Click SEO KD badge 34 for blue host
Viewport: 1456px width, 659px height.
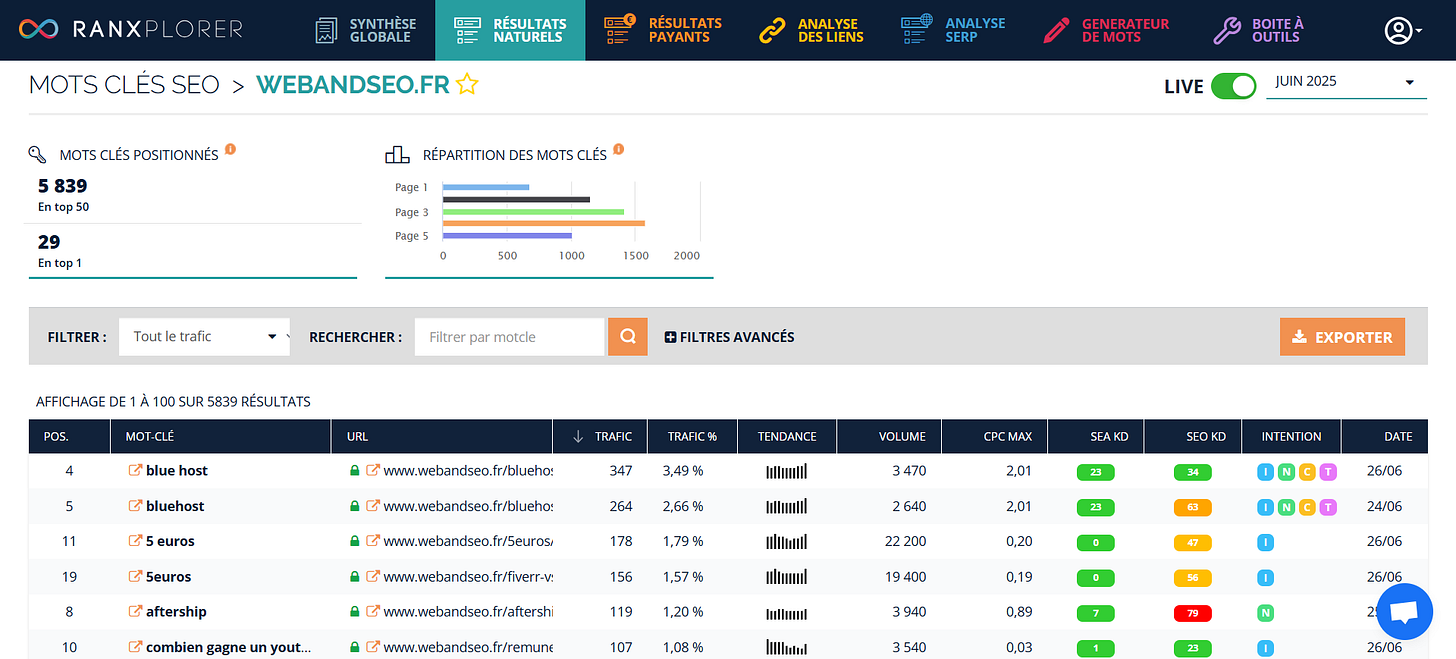coord(1192,472)
